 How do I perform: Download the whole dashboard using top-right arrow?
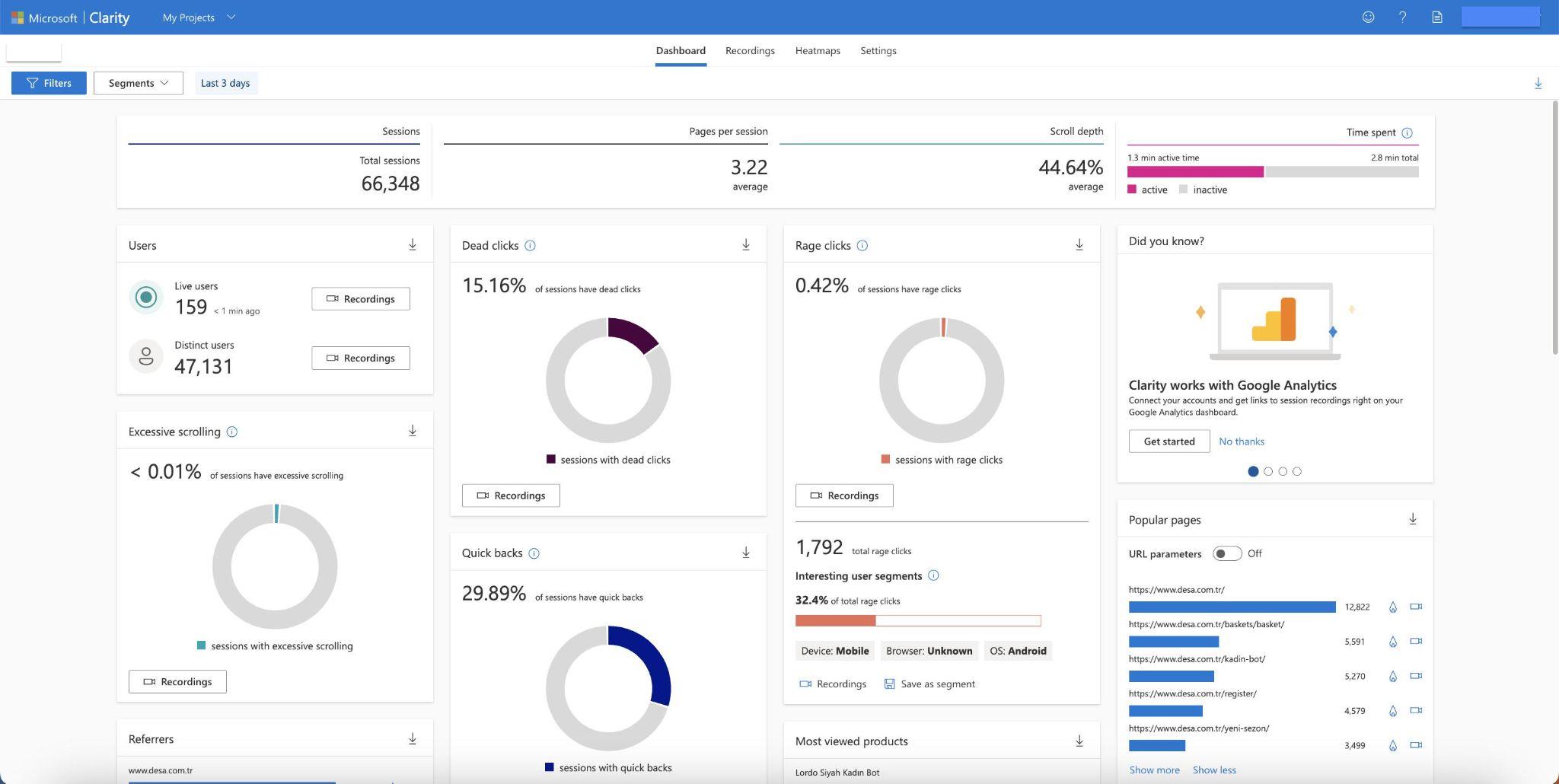pyautogui.click(x=1538, y=83)
